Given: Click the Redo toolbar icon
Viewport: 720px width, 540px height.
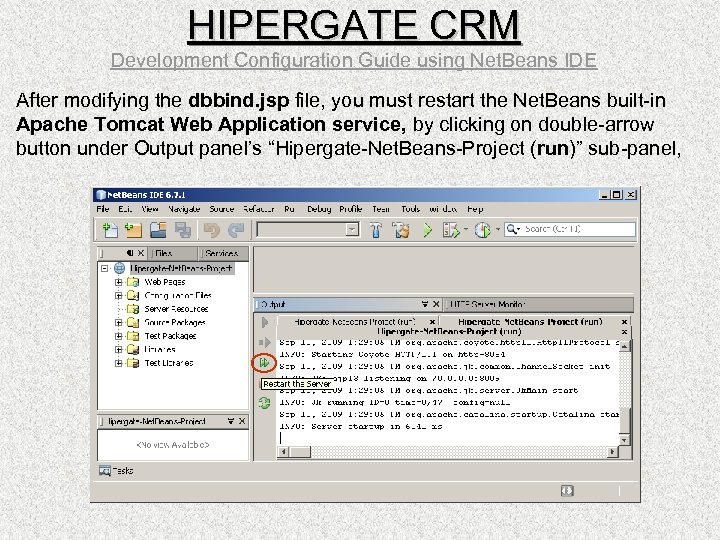Looking at the screenshot, I should [x=236, y=230].
